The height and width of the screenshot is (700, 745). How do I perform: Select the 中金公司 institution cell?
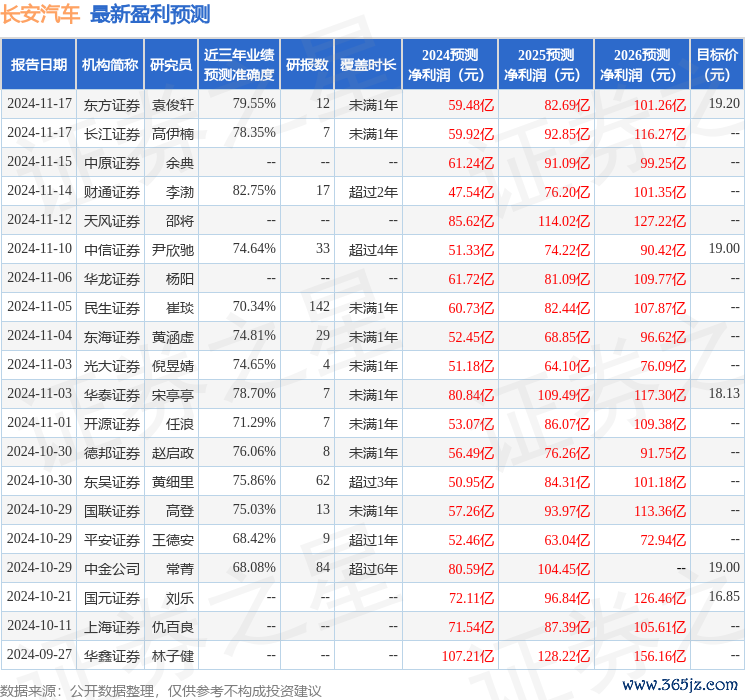click(x=112, y=568)
